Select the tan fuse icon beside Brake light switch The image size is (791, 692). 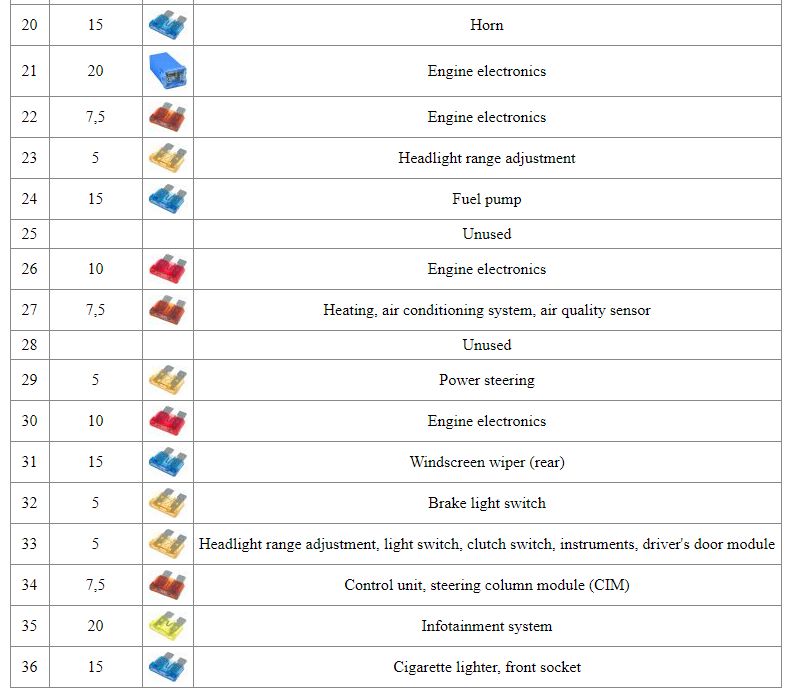click(167, 503)
